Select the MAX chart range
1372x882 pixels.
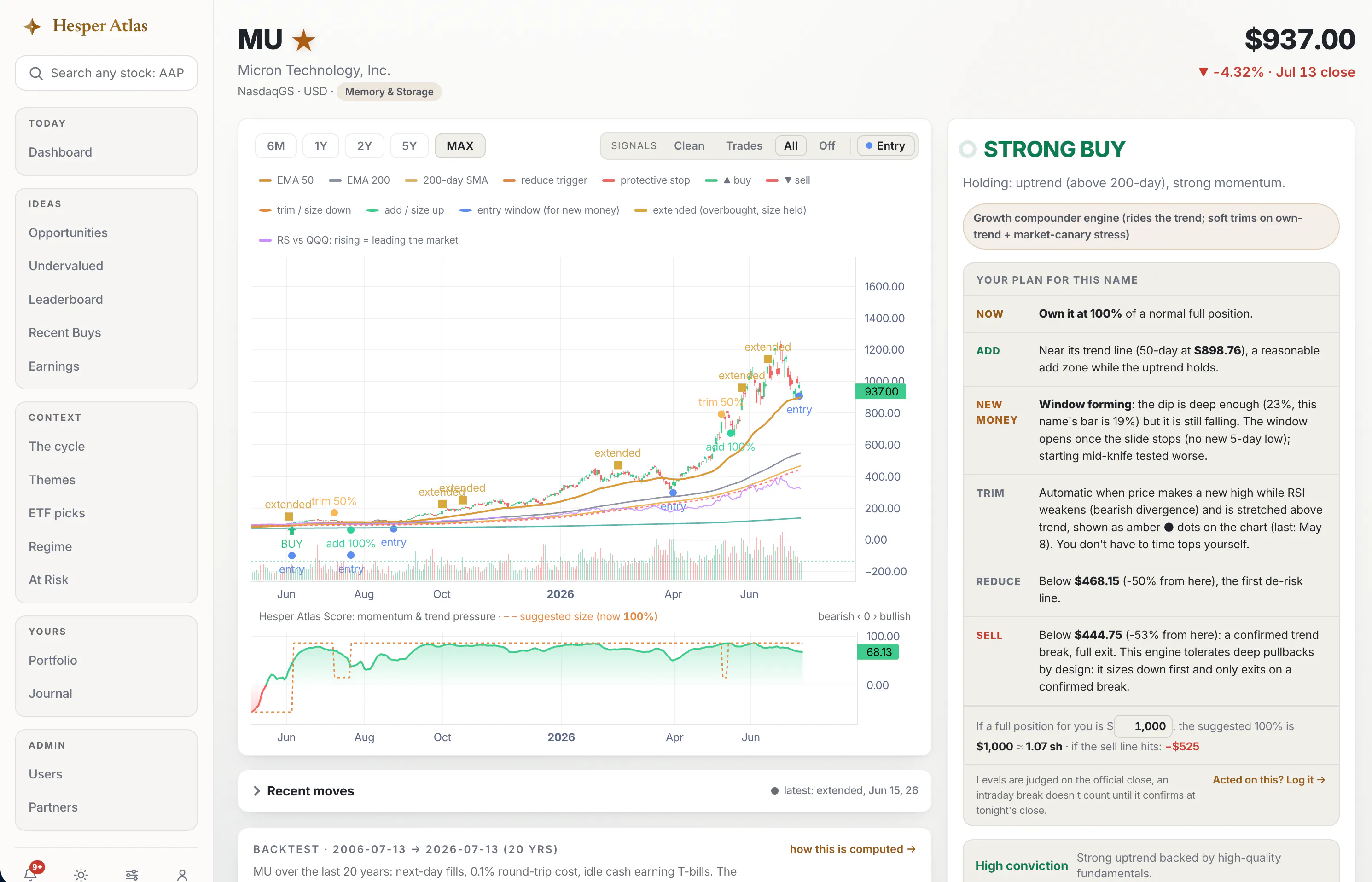point(459,145)
